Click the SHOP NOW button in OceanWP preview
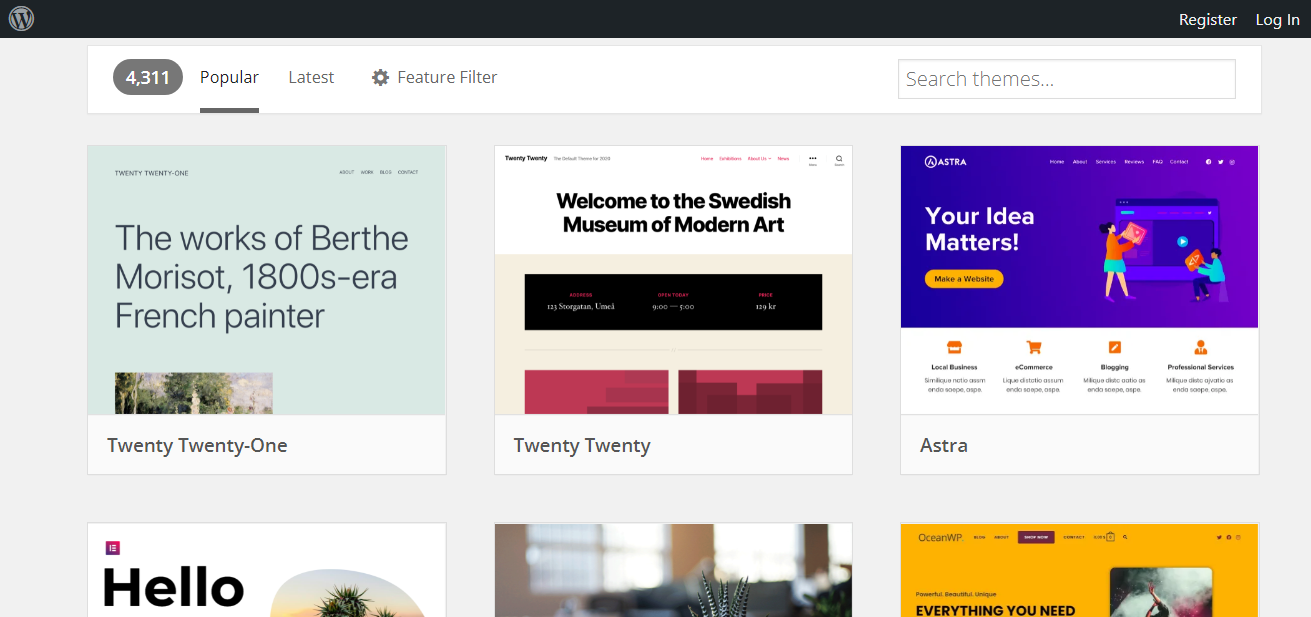1311x617 pixels. tap(1036, 537)
